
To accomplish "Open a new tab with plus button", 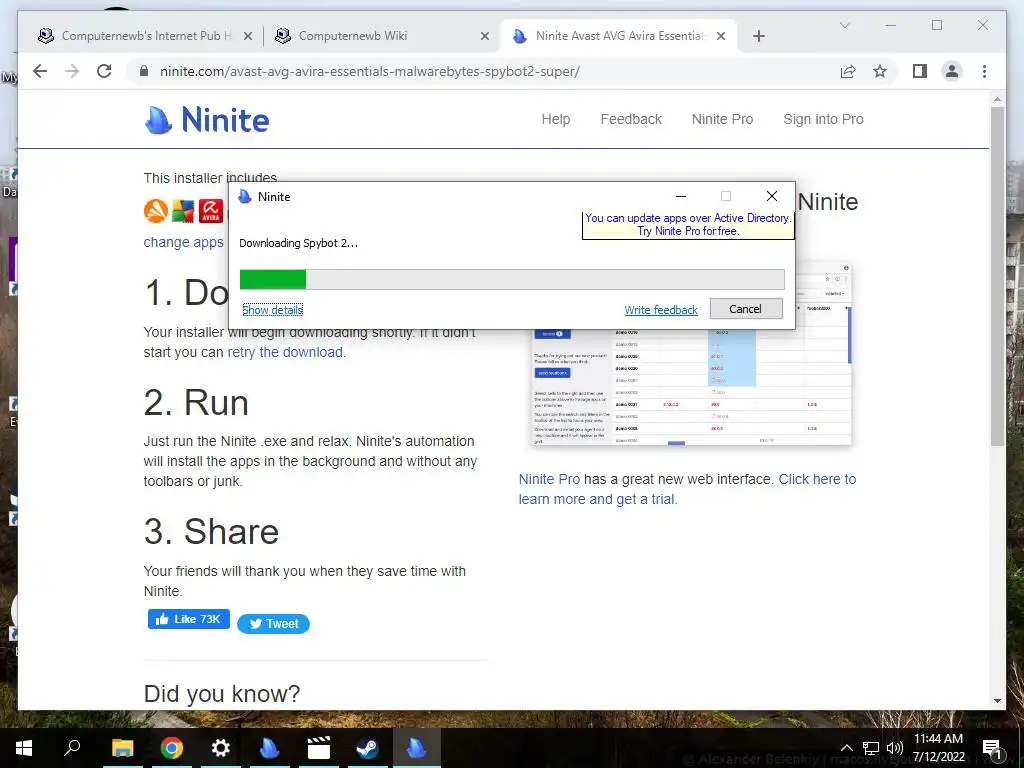I will (x=758, y=36).
